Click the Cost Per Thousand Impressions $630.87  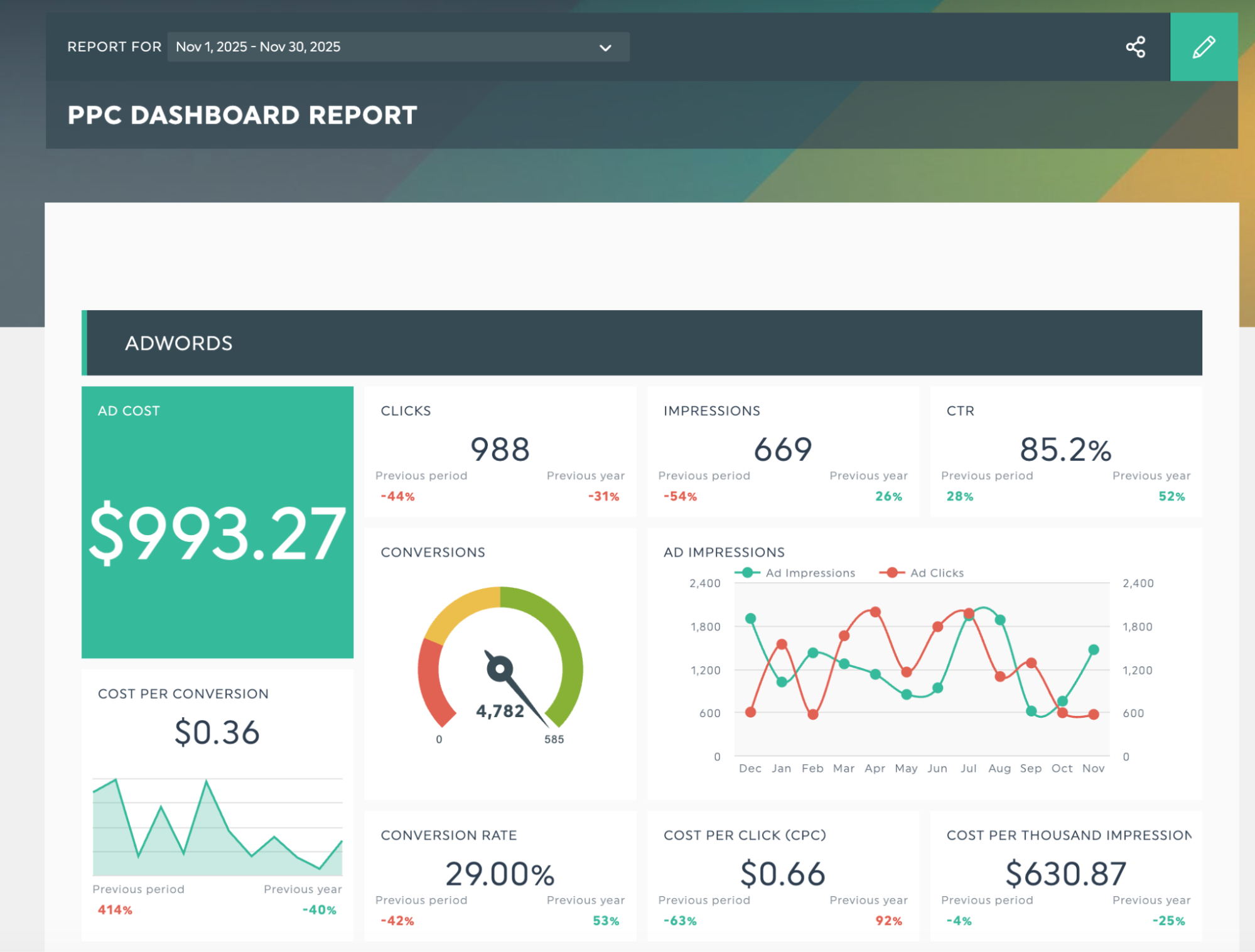coord(1065,874)
